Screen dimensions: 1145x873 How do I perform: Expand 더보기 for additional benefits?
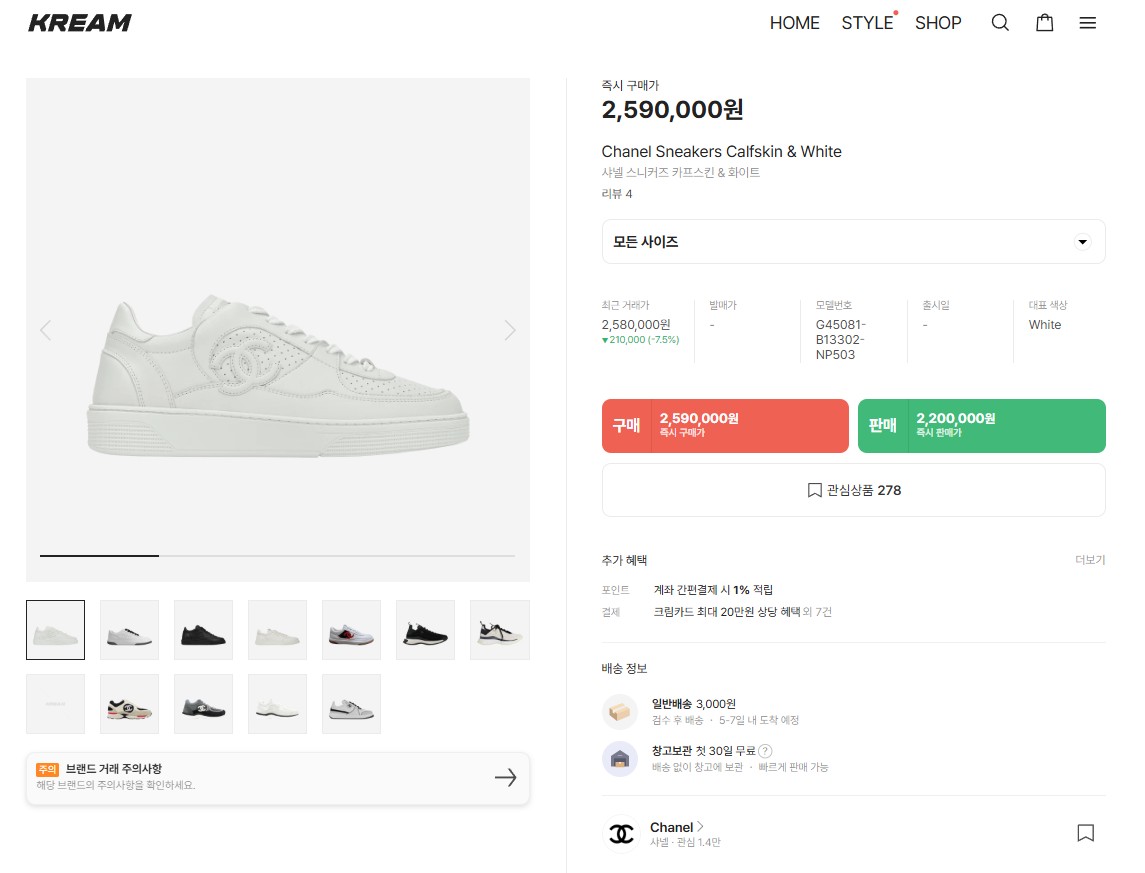(x=1090, y=560)
